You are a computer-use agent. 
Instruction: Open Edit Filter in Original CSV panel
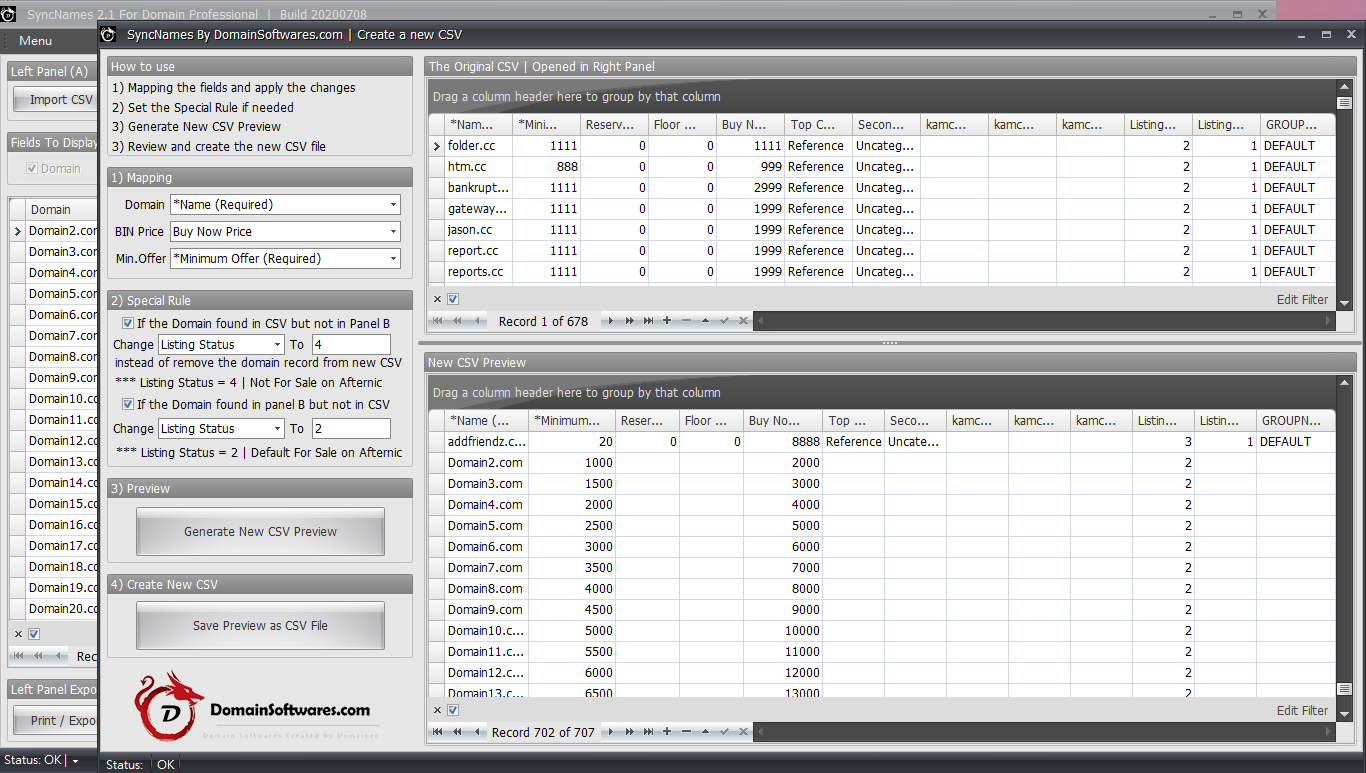(x=1302, y=299)
